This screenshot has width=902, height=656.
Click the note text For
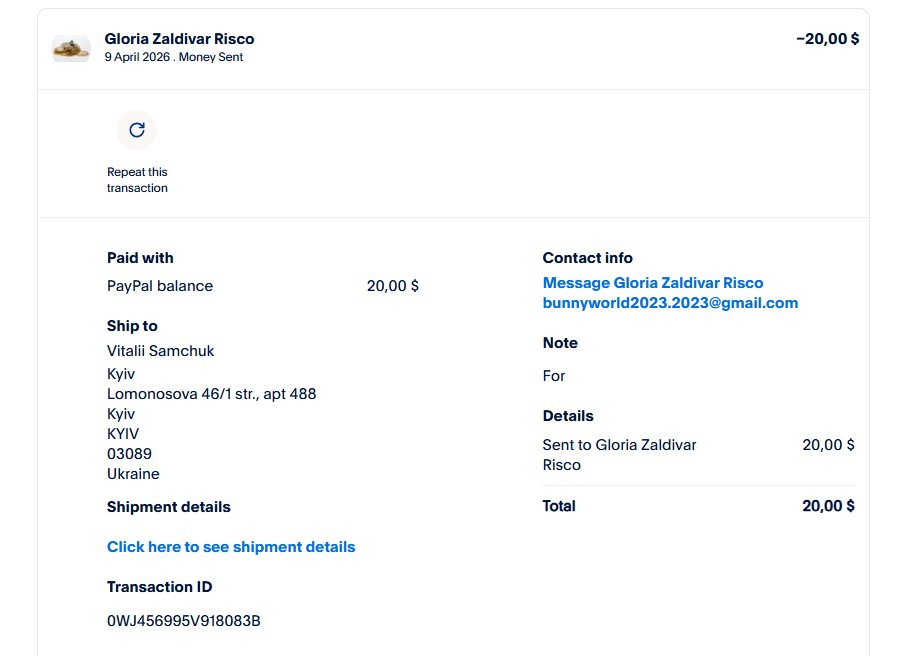click(x=554, y=376)
